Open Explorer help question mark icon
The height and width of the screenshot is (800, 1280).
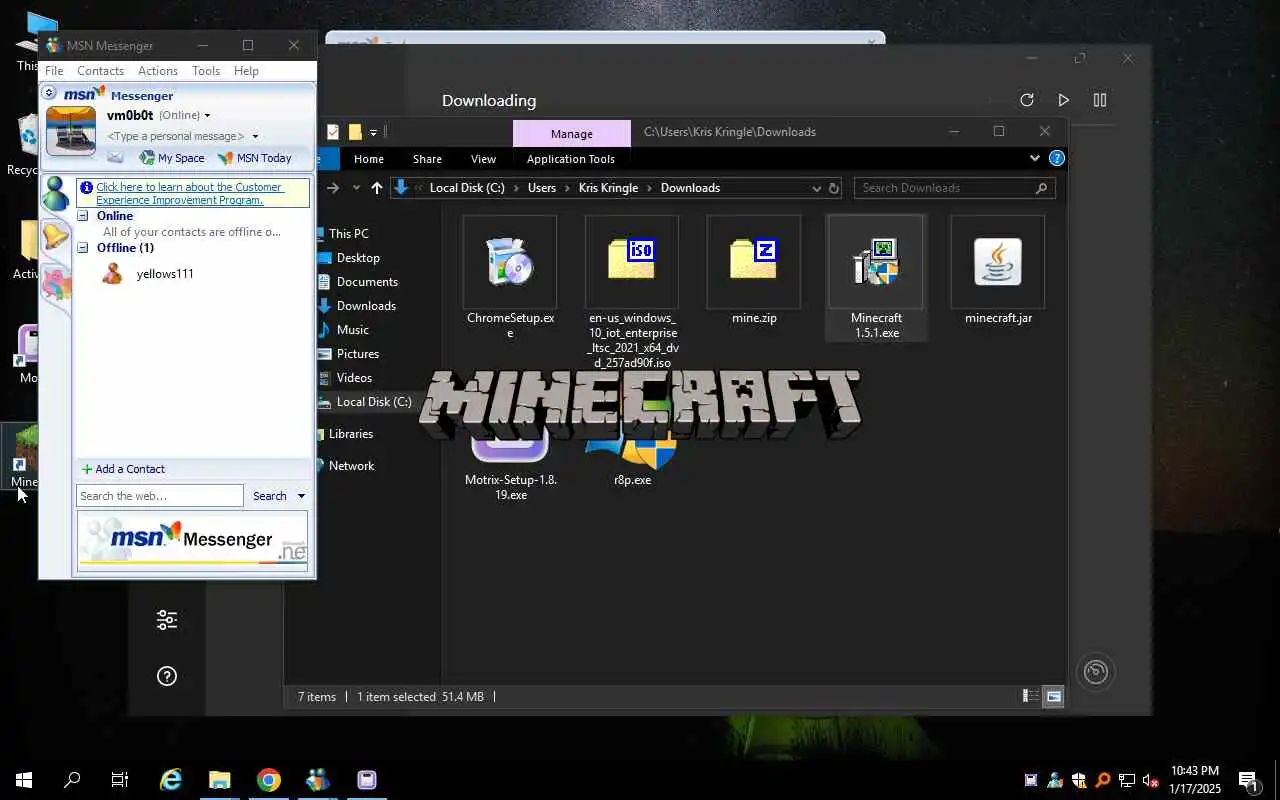point(1056,158)
